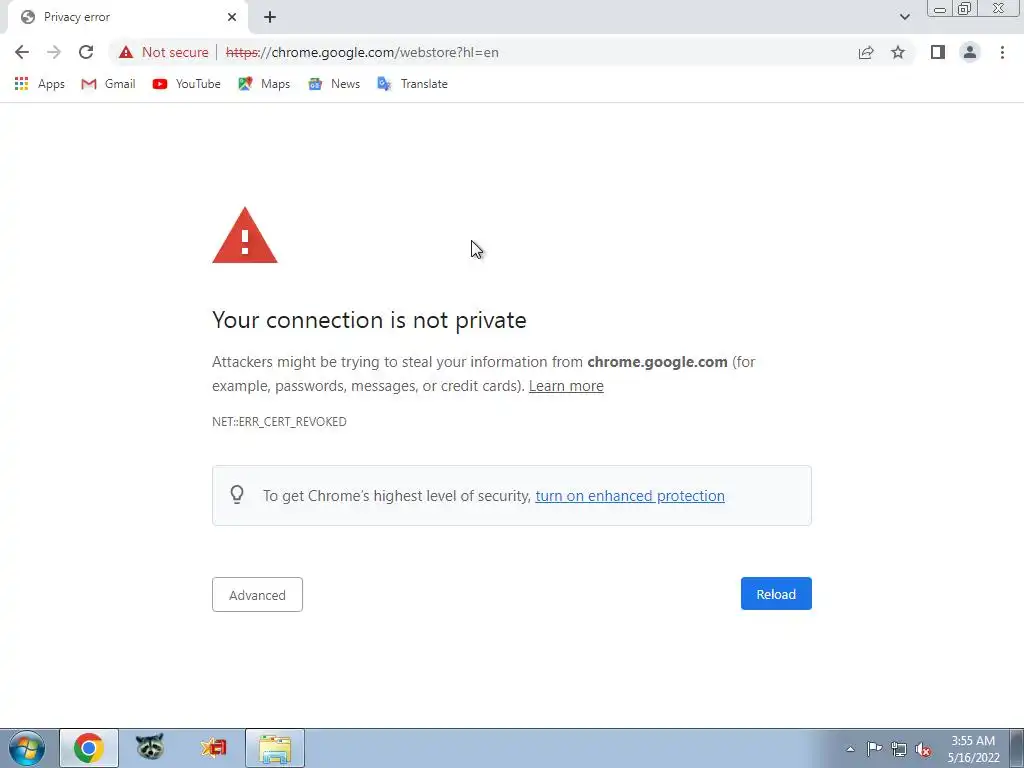Click the network tray icon
This screenshot has width=1024, height=768.
(899, 749)
